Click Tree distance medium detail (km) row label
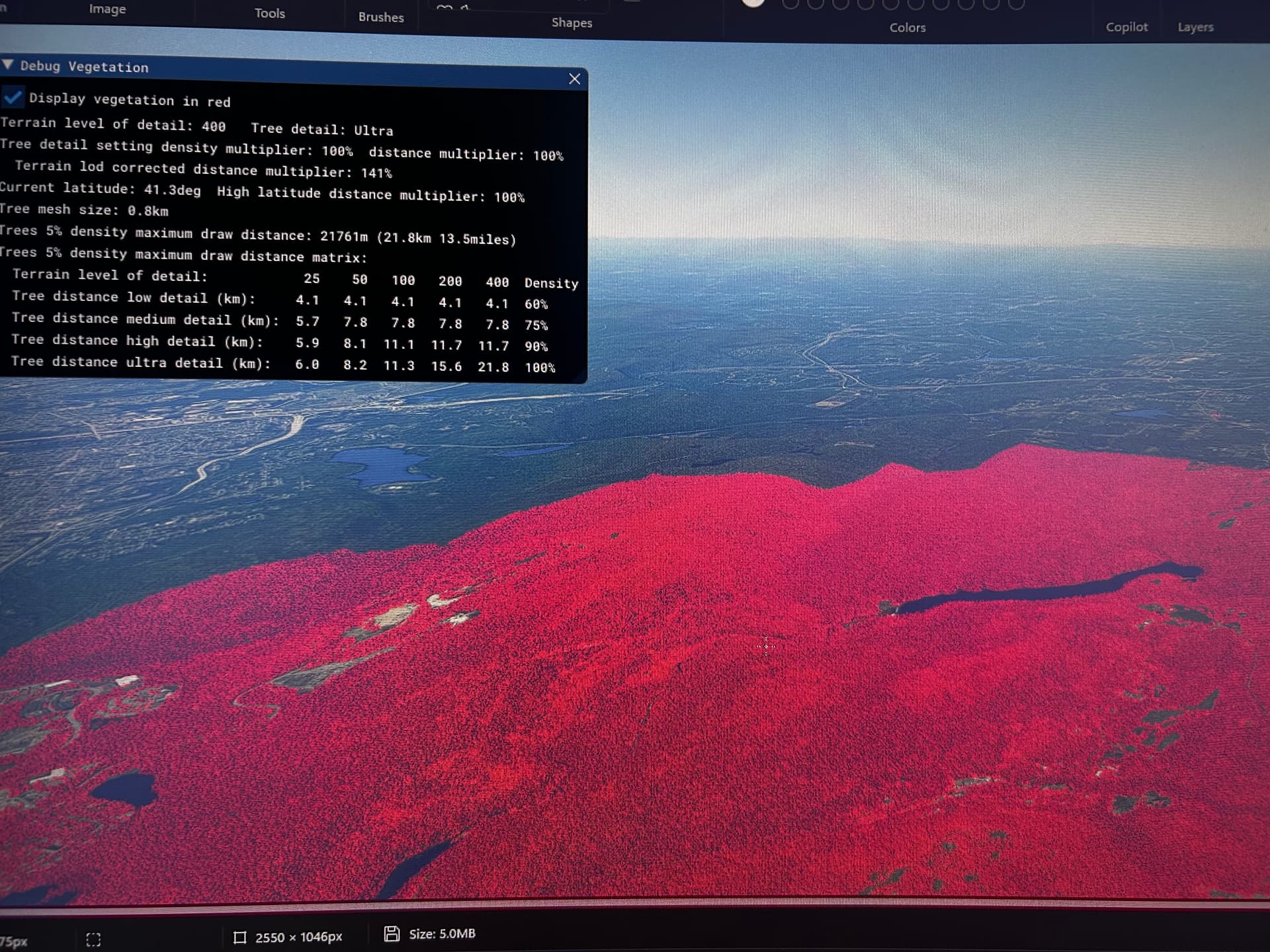The width and height of the screenshot is (1270, 952). point(146,319)
